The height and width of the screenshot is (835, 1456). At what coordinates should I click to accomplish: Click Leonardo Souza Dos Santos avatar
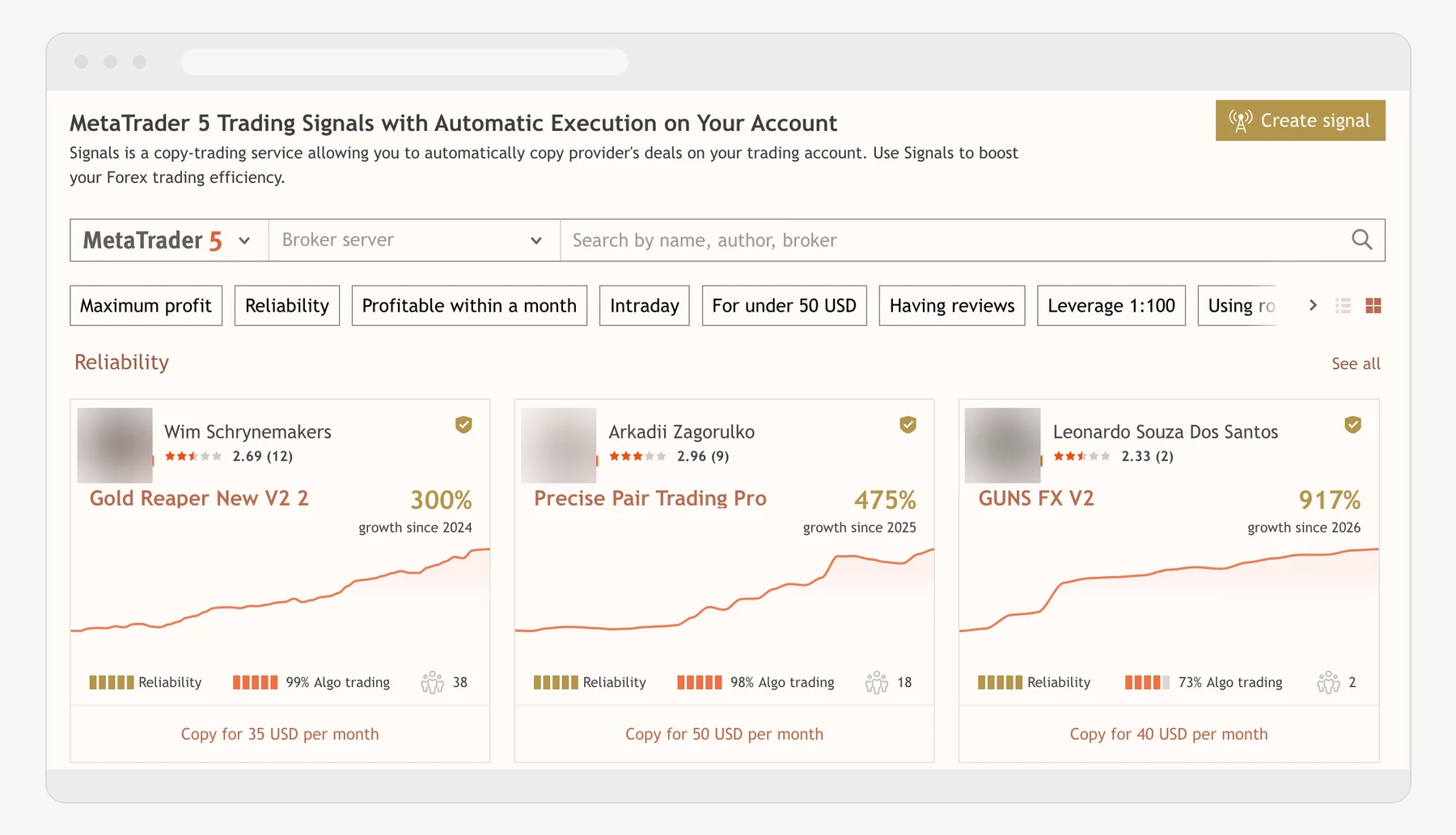tap(1003, 445)
